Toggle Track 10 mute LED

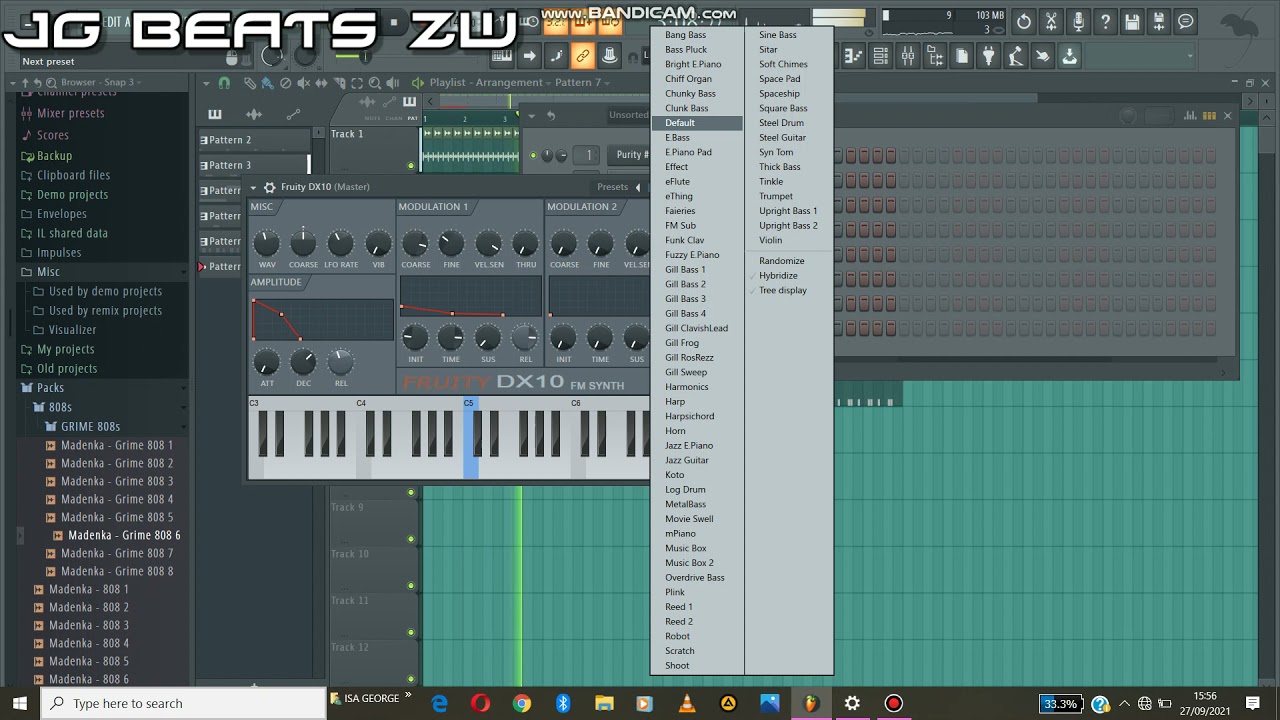tap(411, 586)
